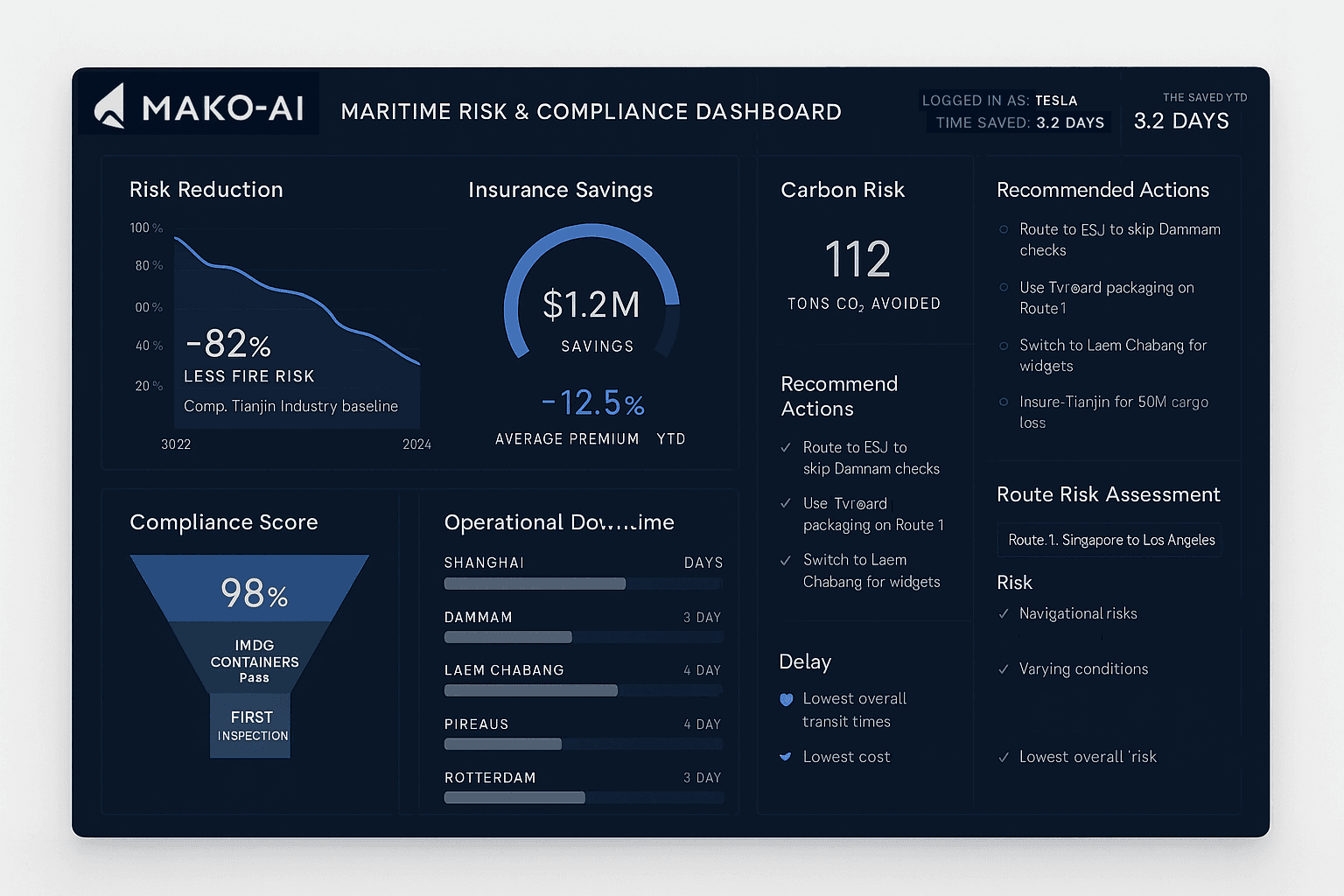This screenshot has width=1344, height=896.
Task: Click the blue icon next to Lowest cost
Action: pyautogui.click(x=786, y=757)
